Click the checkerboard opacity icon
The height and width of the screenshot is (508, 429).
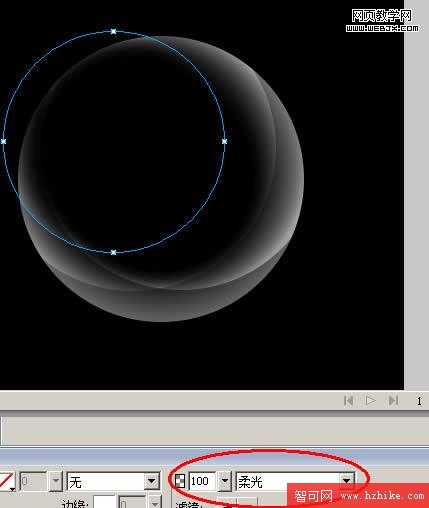point(180,481)
